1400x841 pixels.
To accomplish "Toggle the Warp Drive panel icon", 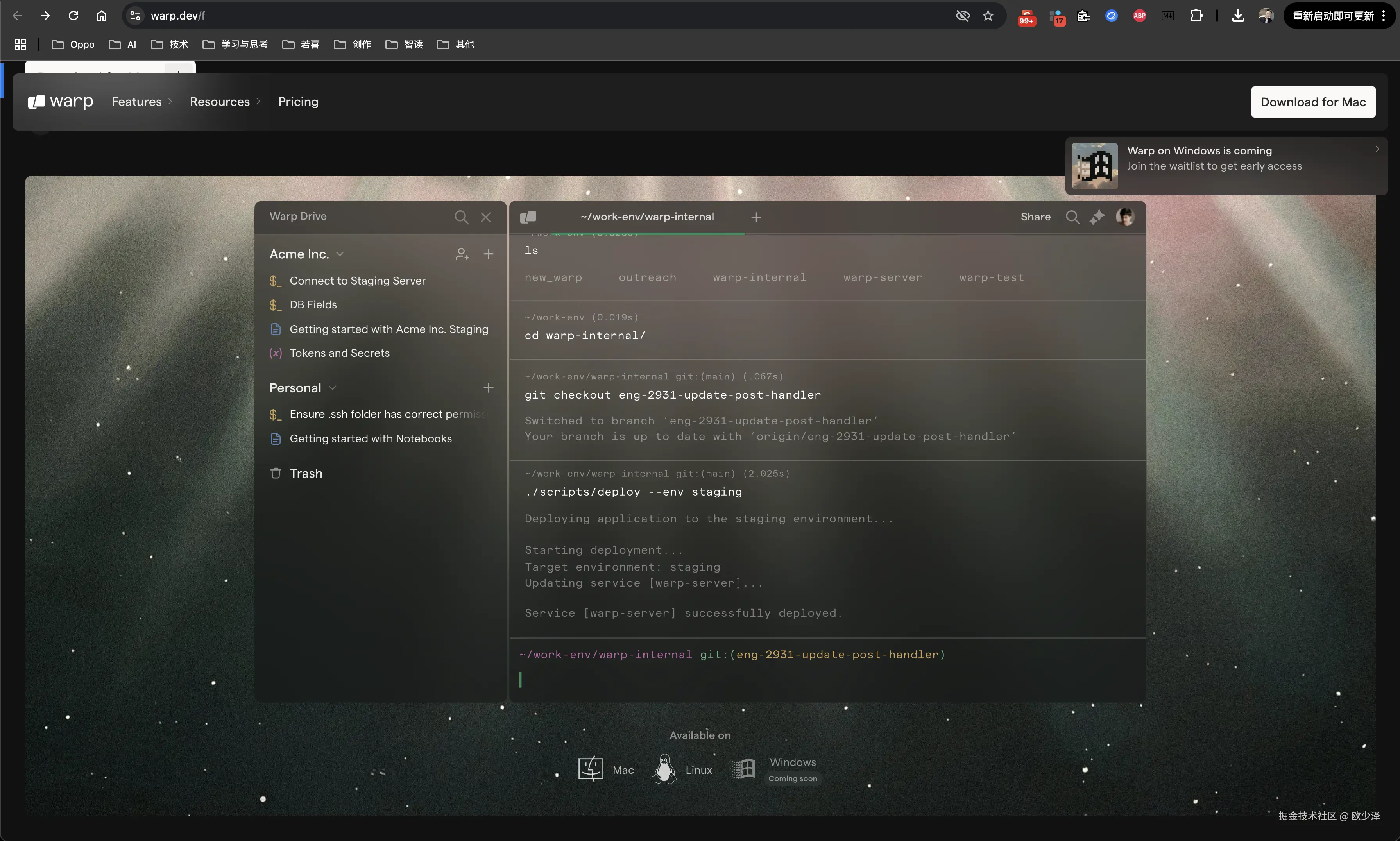I will pyautogui.click(x=528, y=217).
